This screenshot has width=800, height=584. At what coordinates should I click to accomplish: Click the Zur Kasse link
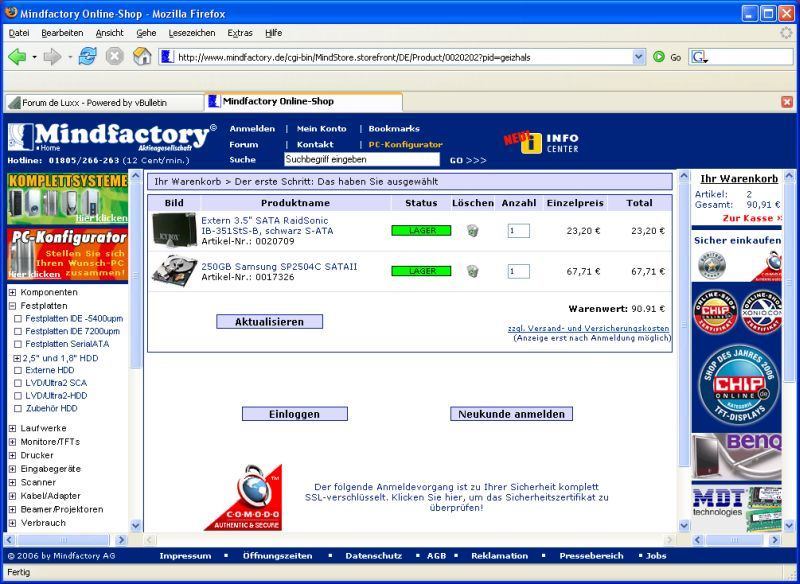point(752,218)
